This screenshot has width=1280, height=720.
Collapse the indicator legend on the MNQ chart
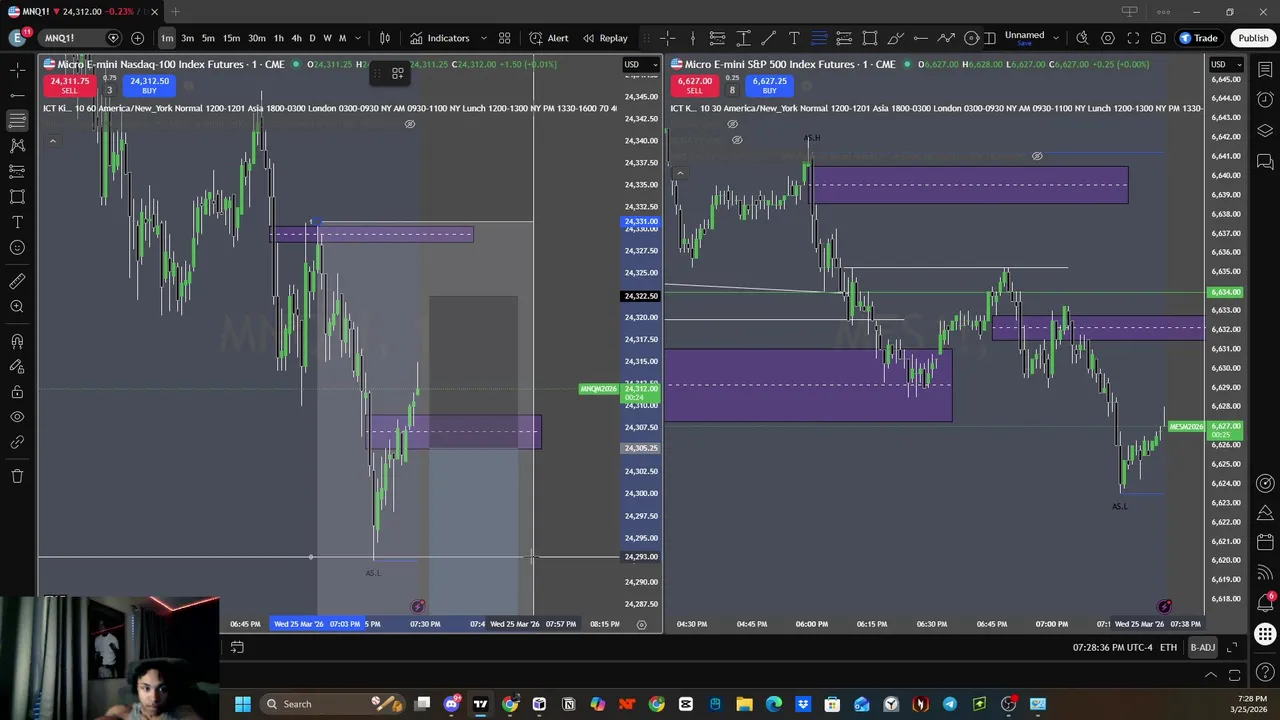[x=52, y=141]
